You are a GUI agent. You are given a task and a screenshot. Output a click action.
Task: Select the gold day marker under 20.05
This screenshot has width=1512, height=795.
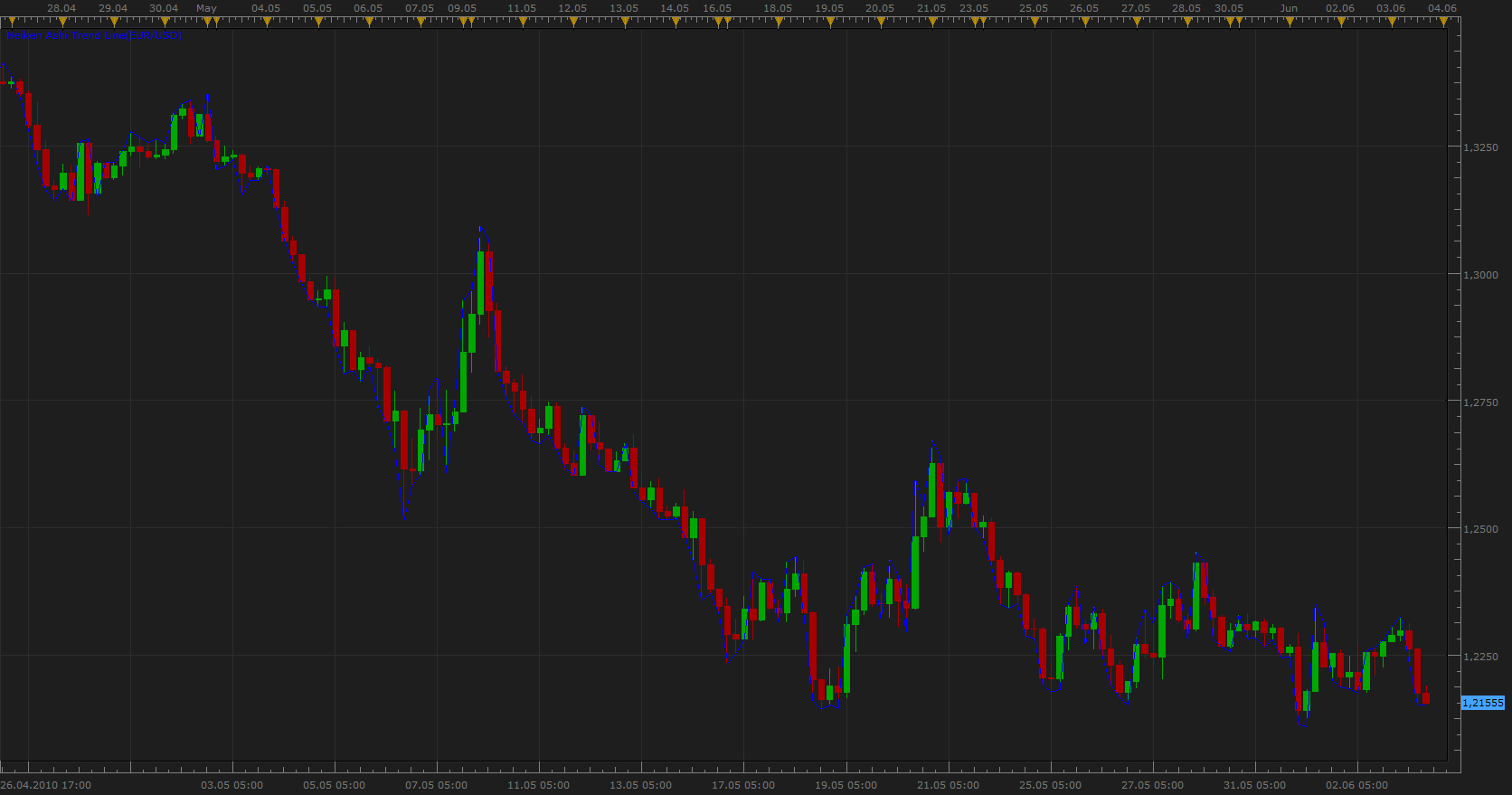(881, 22)
